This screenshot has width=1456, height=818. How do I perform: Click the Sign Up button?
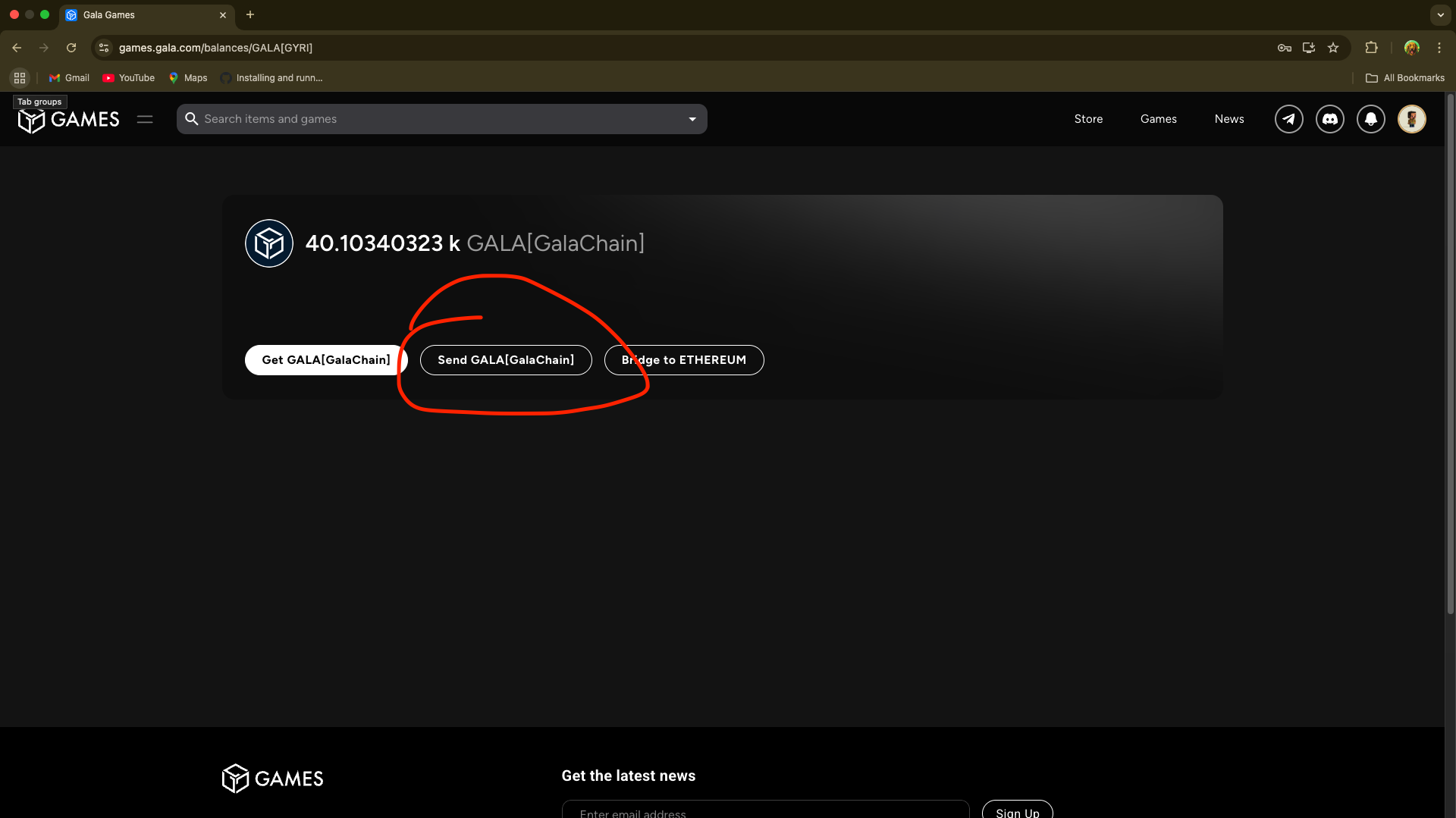pyautogui.click(x=1018, y=810)
